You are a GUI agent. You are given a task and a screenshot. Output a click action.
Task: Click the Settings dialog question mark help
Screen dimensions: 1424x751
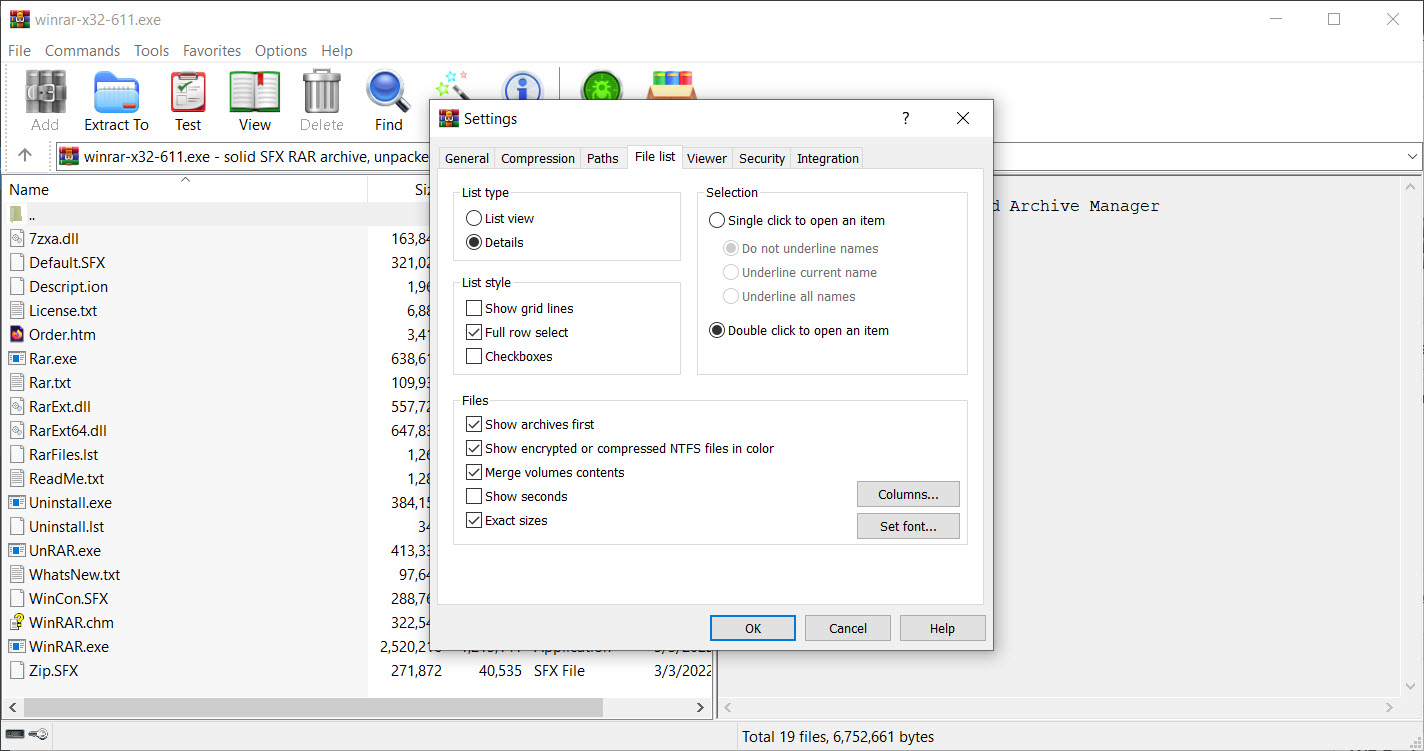pyautogui.click(x=906, y=118)
